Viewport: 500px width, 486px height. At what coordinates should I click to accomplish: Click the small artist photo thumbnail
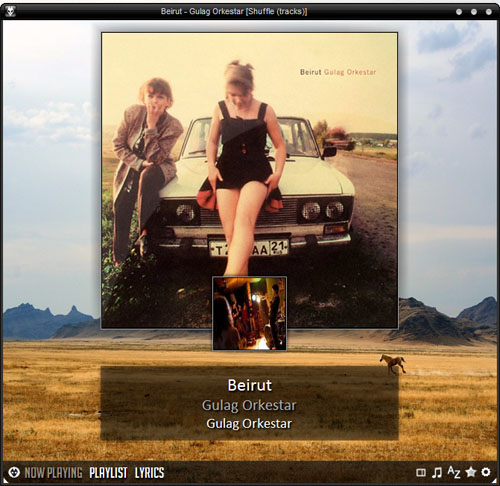(x=249, y=313)
